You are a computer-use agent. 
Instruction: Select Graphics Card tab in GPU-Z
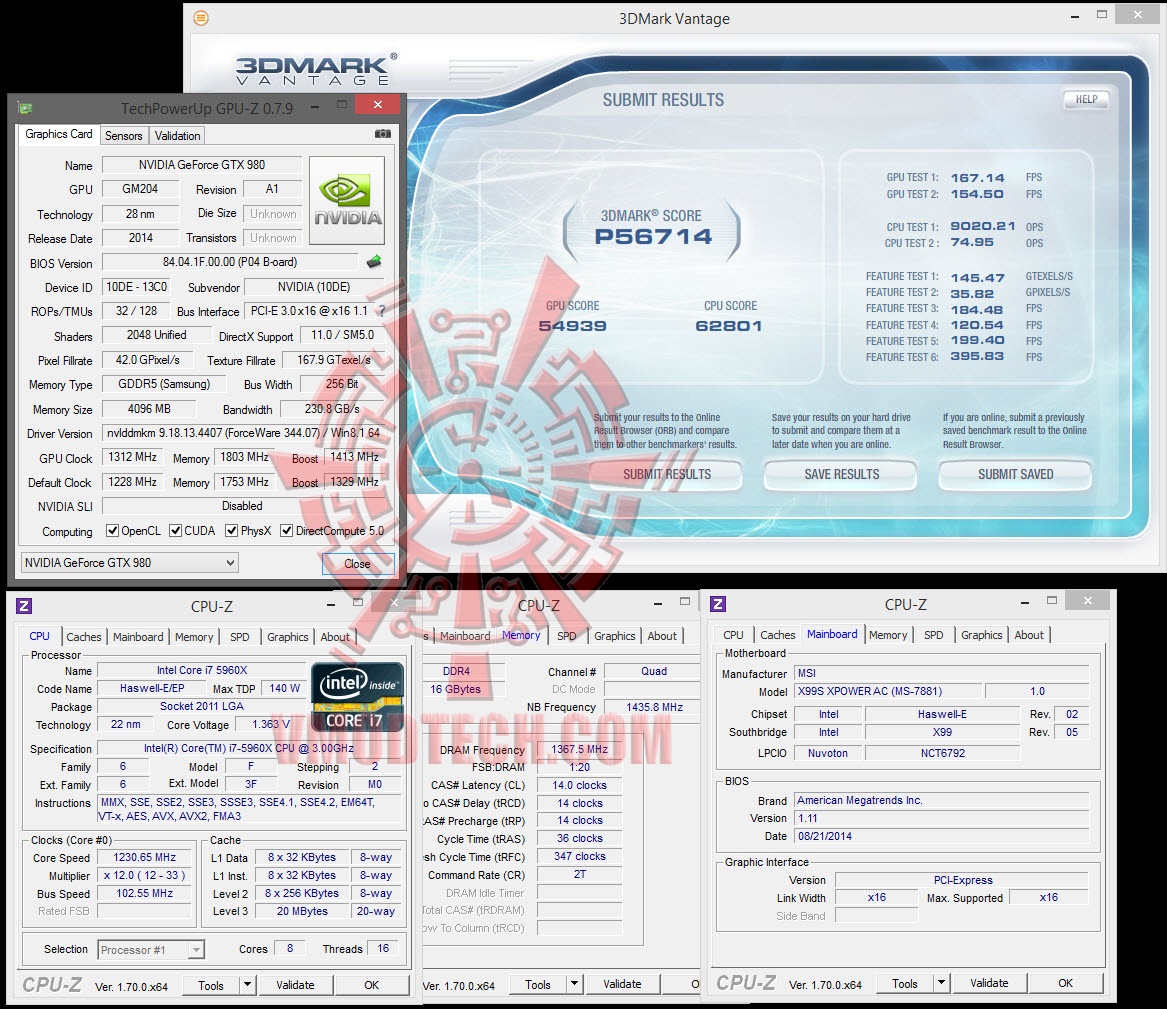(x=59, y=134)
